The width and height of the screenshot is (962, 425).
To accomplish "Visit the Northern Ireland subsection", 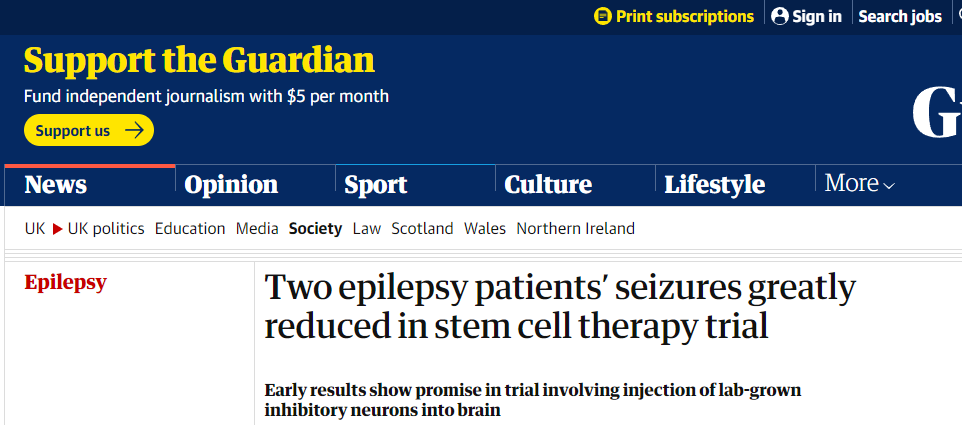I will [x=575, y=228].
